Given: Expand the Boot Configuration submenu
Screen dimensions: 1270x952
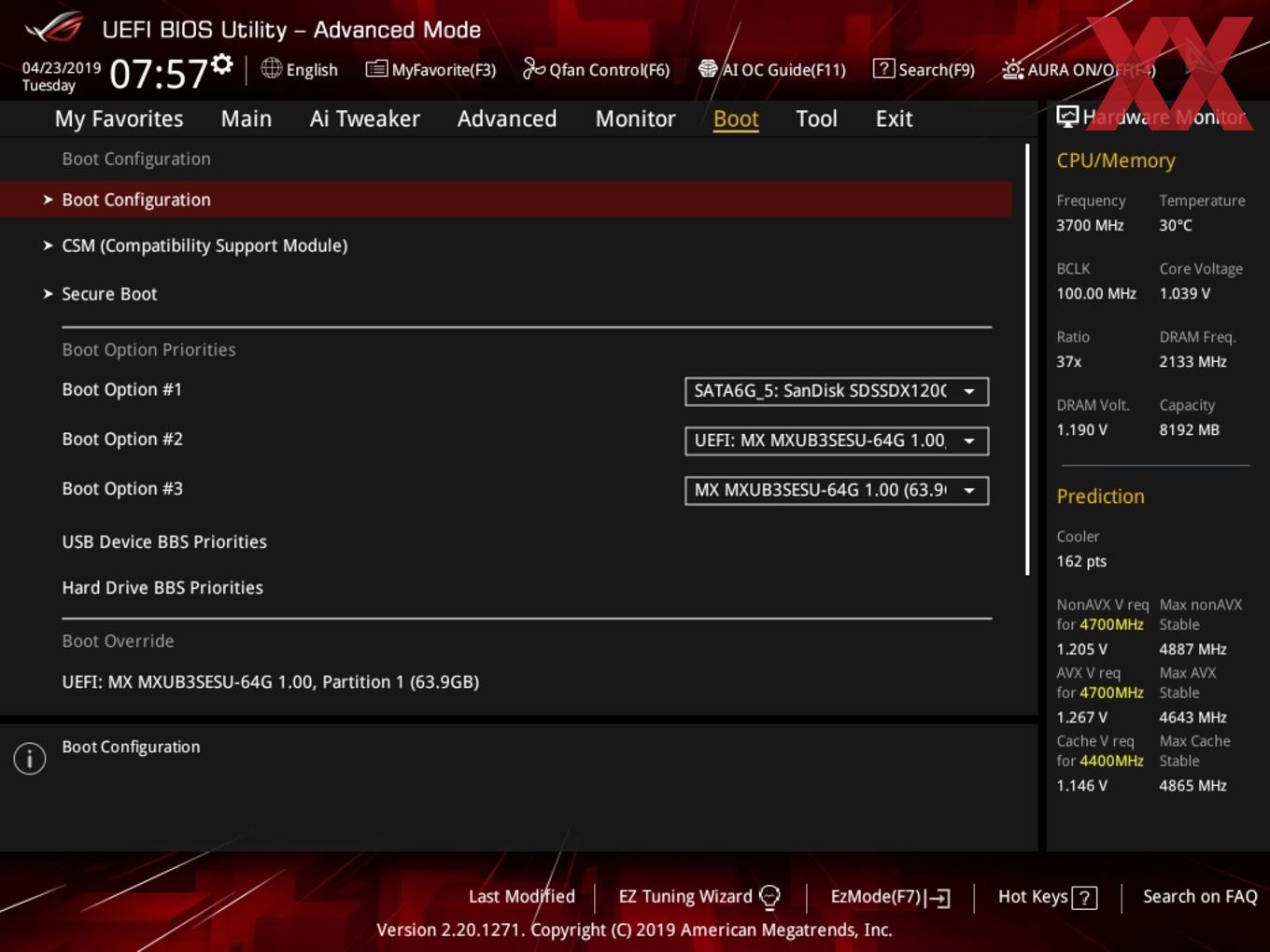Looking at the screenshot, I should click(505, 200).
